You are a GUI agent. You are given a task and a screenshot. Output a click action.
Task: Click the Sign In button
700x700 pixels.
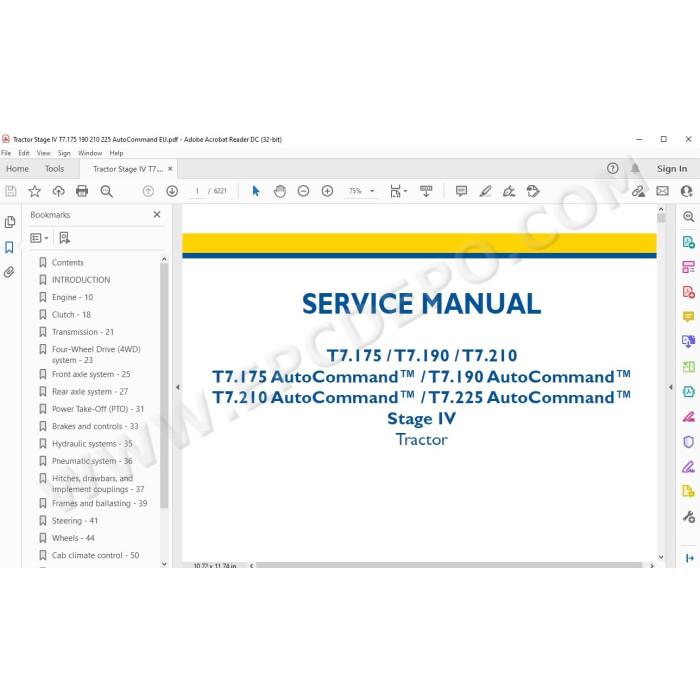[672, 169]
